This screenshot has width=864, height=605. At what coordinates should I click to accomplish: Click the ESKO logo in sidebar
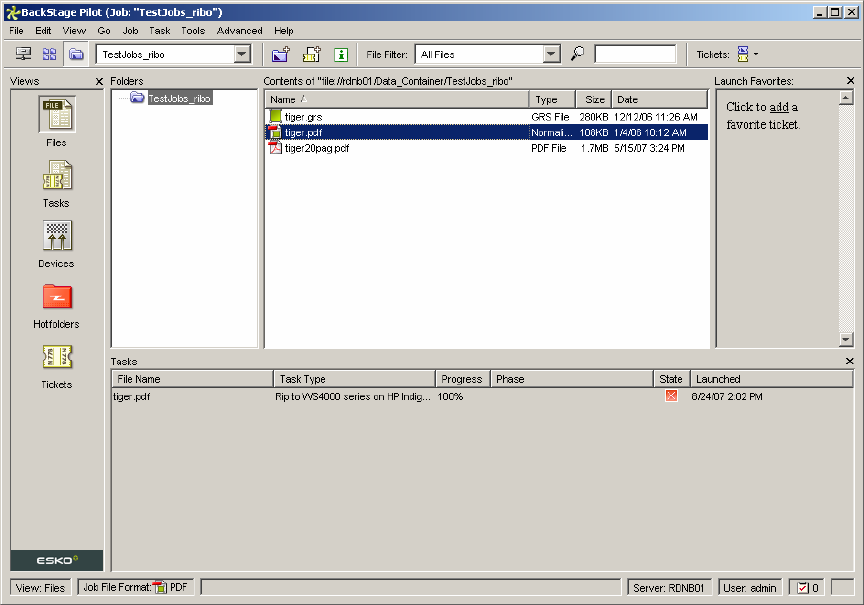57,560
